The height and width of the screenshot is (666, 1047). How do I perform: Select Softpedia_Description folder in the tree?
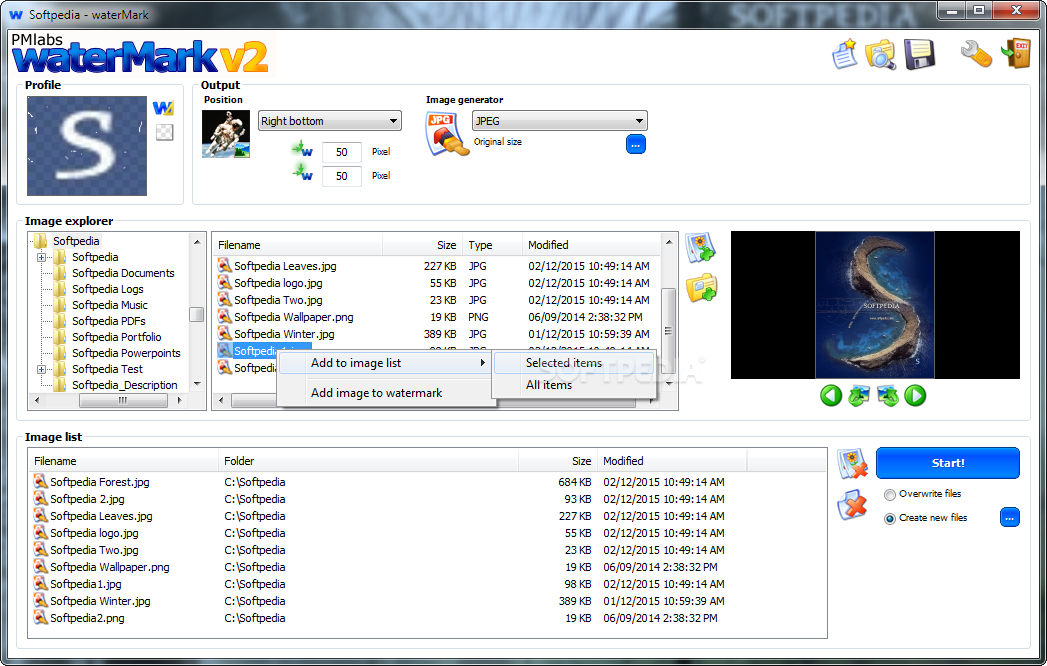tap(125, 385)
